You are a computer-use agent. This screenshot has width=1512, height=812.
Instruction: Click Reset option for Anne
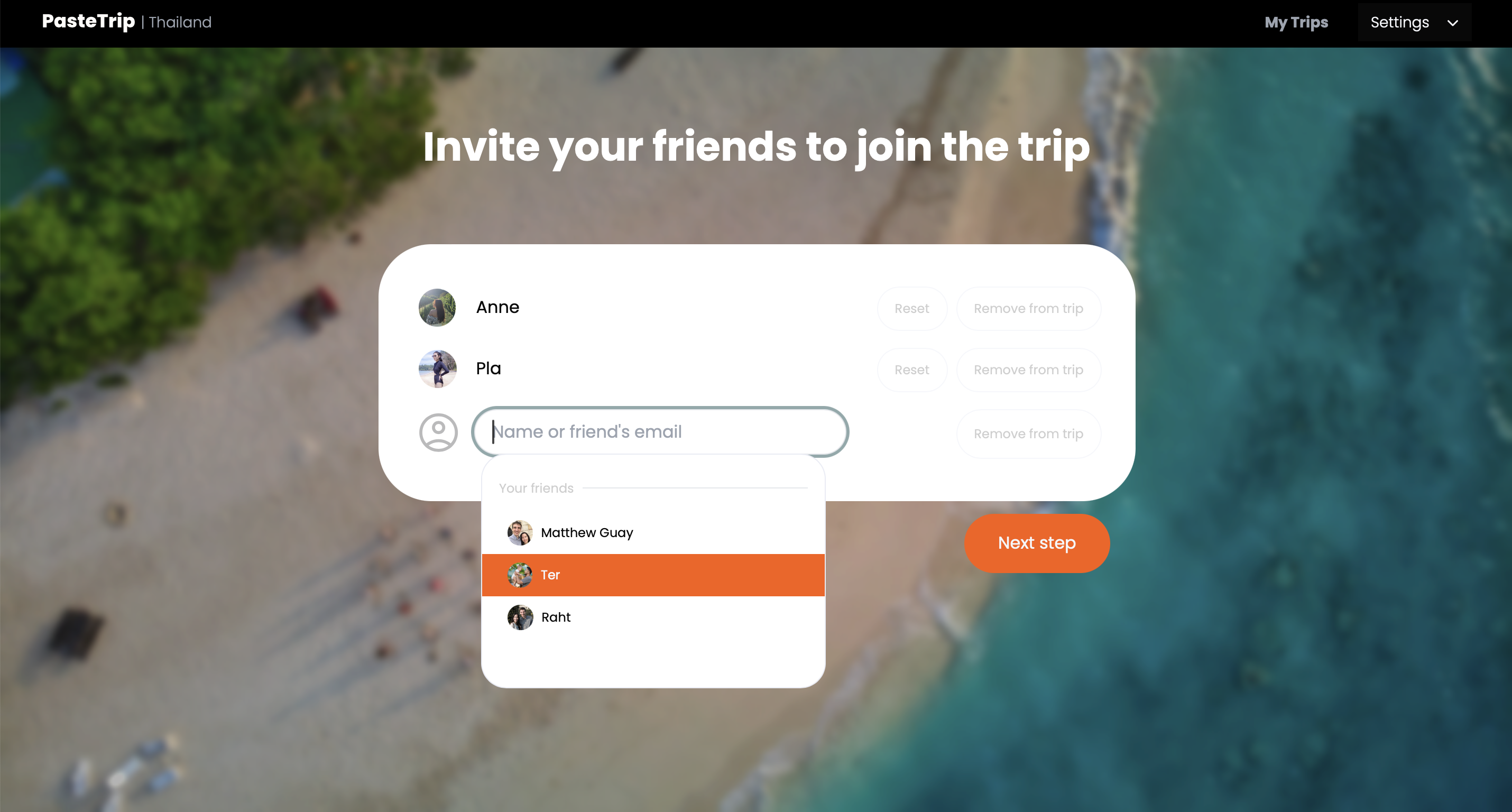coord(911,308)
